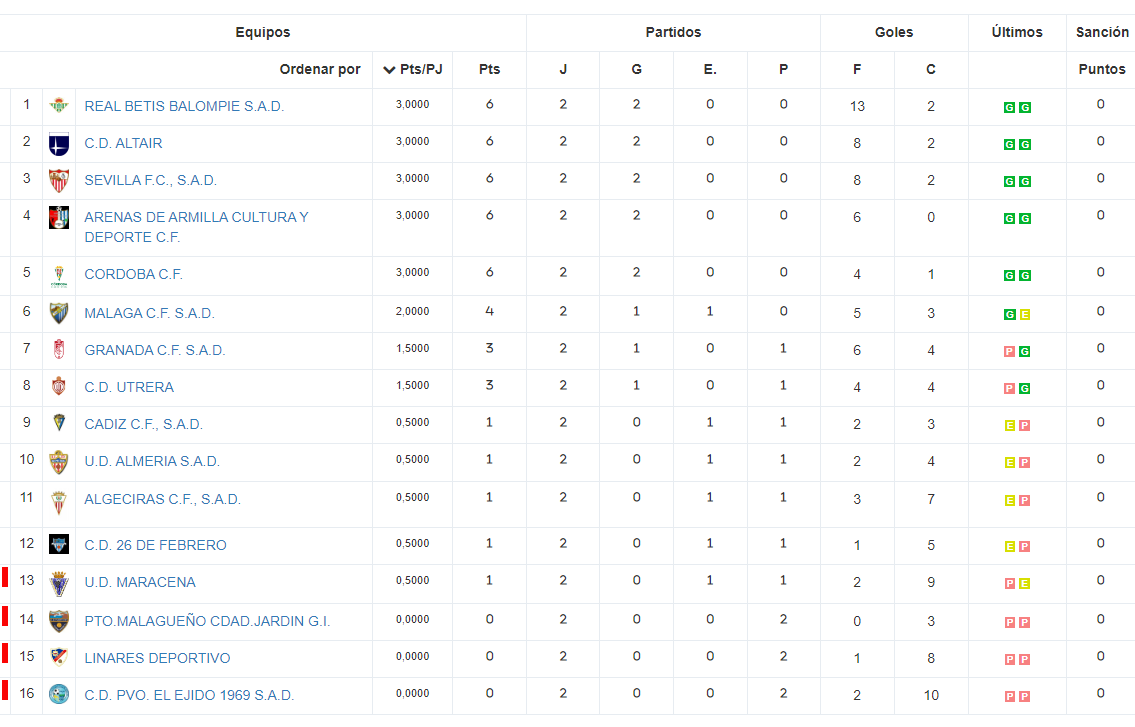1135x727 pixels.
Task: Open U.D. MARACENA team link
Action: click(140, 582)
